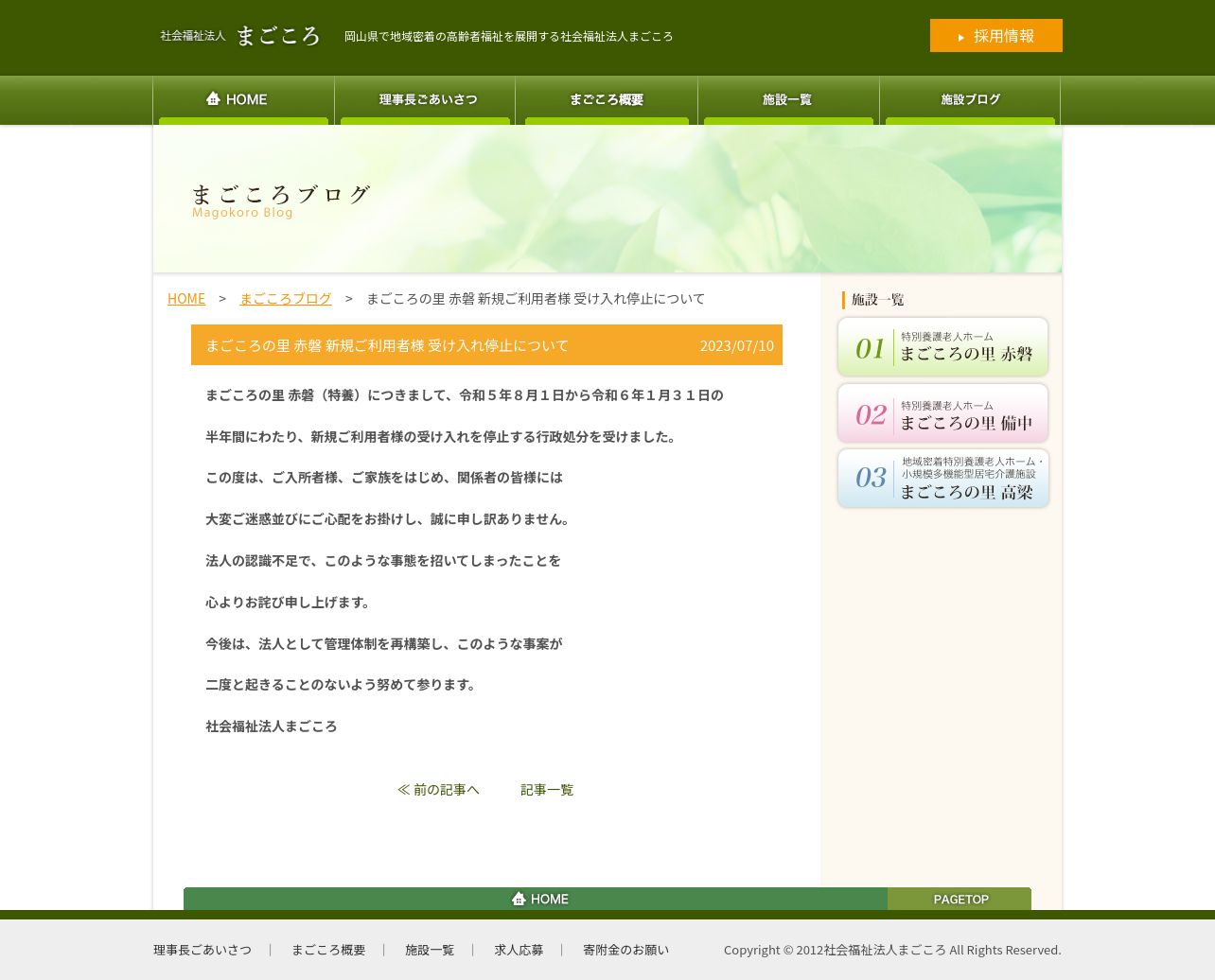Click the signature line 社会福祉法人まごころ
Viewport: 1215px width, 980px height.
click(x=272, y=726)
